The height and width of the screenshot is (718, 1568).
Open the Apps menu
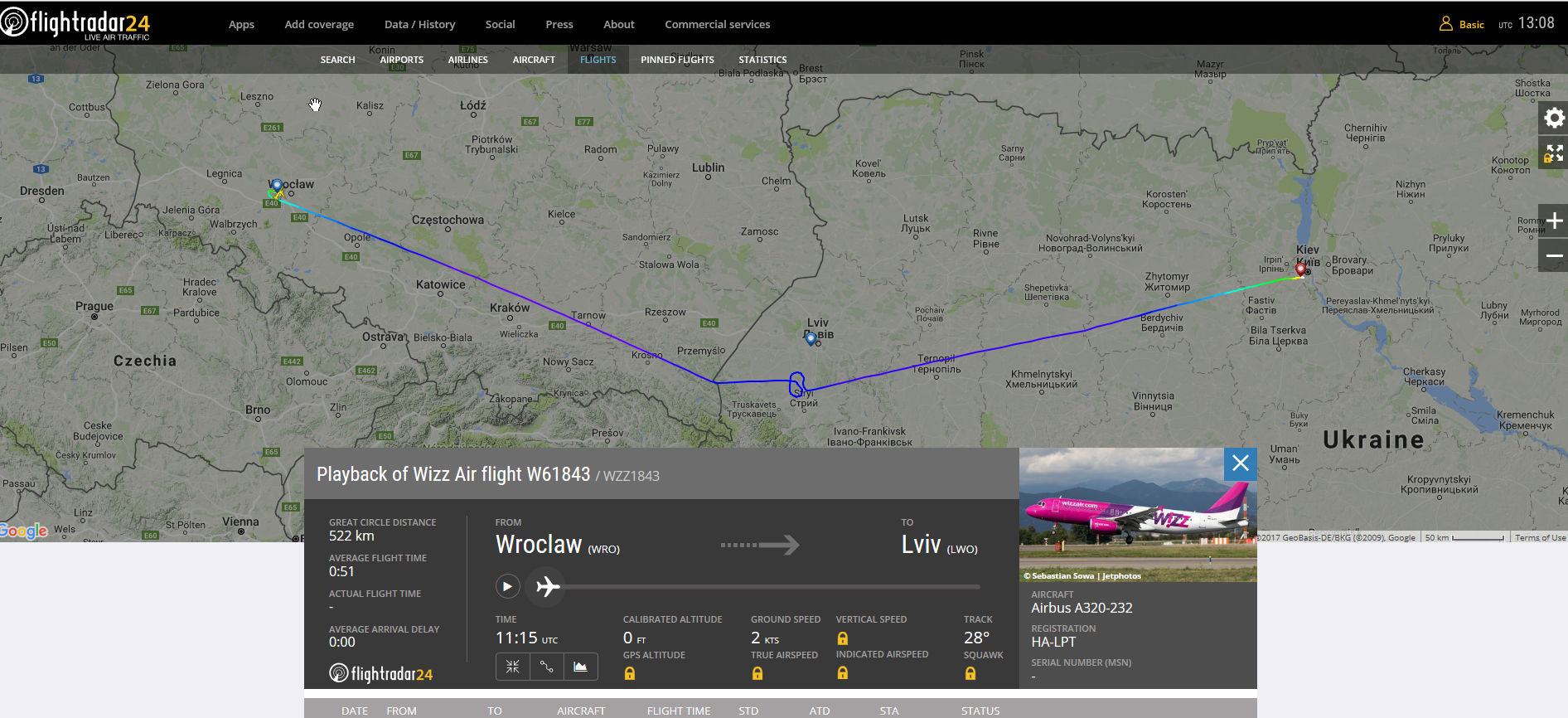(x=241, y=24)
